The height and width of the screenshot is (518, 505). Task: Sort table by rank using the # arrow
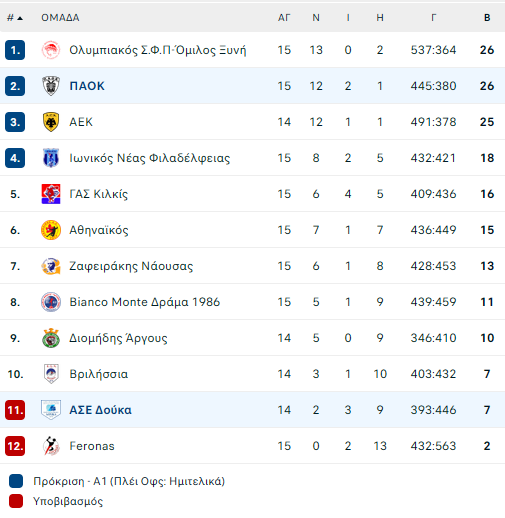(x=15, y=18)
